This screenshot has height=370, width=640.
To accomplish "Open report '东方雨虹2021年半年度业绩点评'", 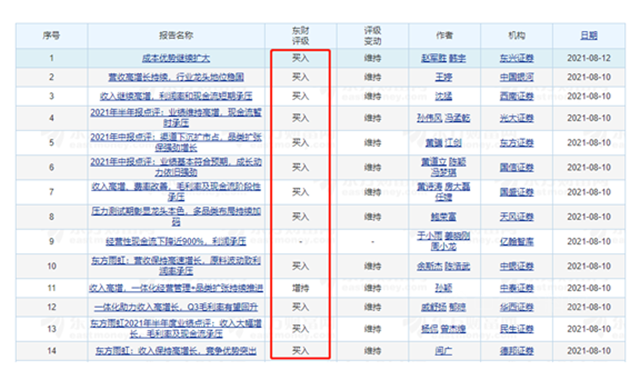I will coord(176,329).
